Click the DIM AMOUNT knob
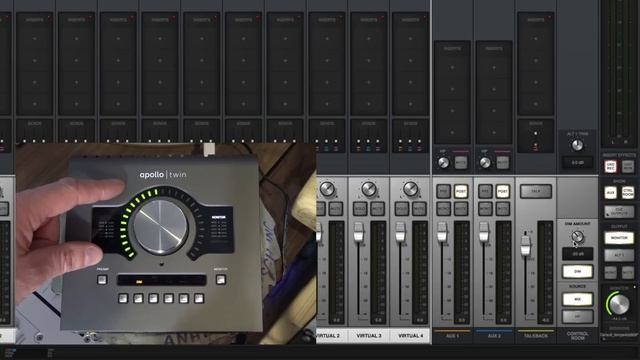640x360 pixels. point(577,236)
